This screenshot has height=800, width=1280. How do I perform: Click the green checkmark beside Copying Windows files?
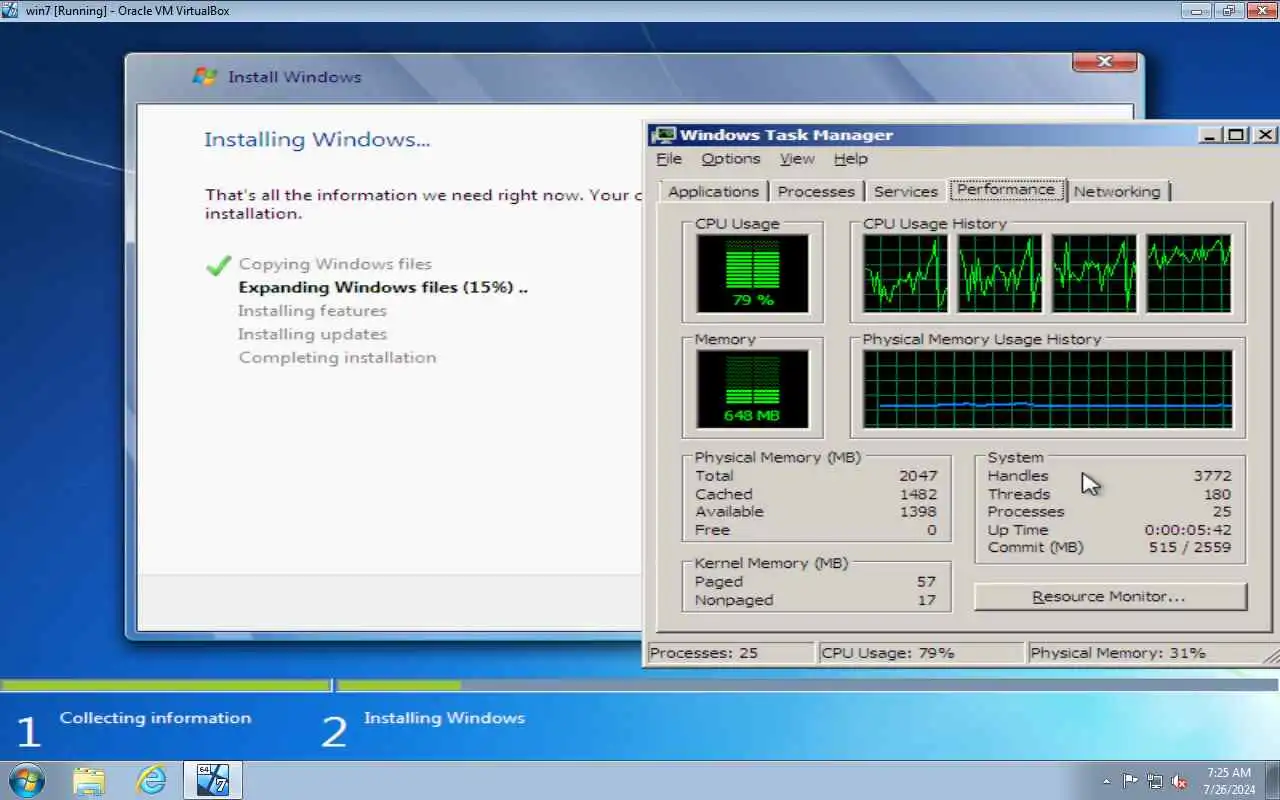coord(218,265)
